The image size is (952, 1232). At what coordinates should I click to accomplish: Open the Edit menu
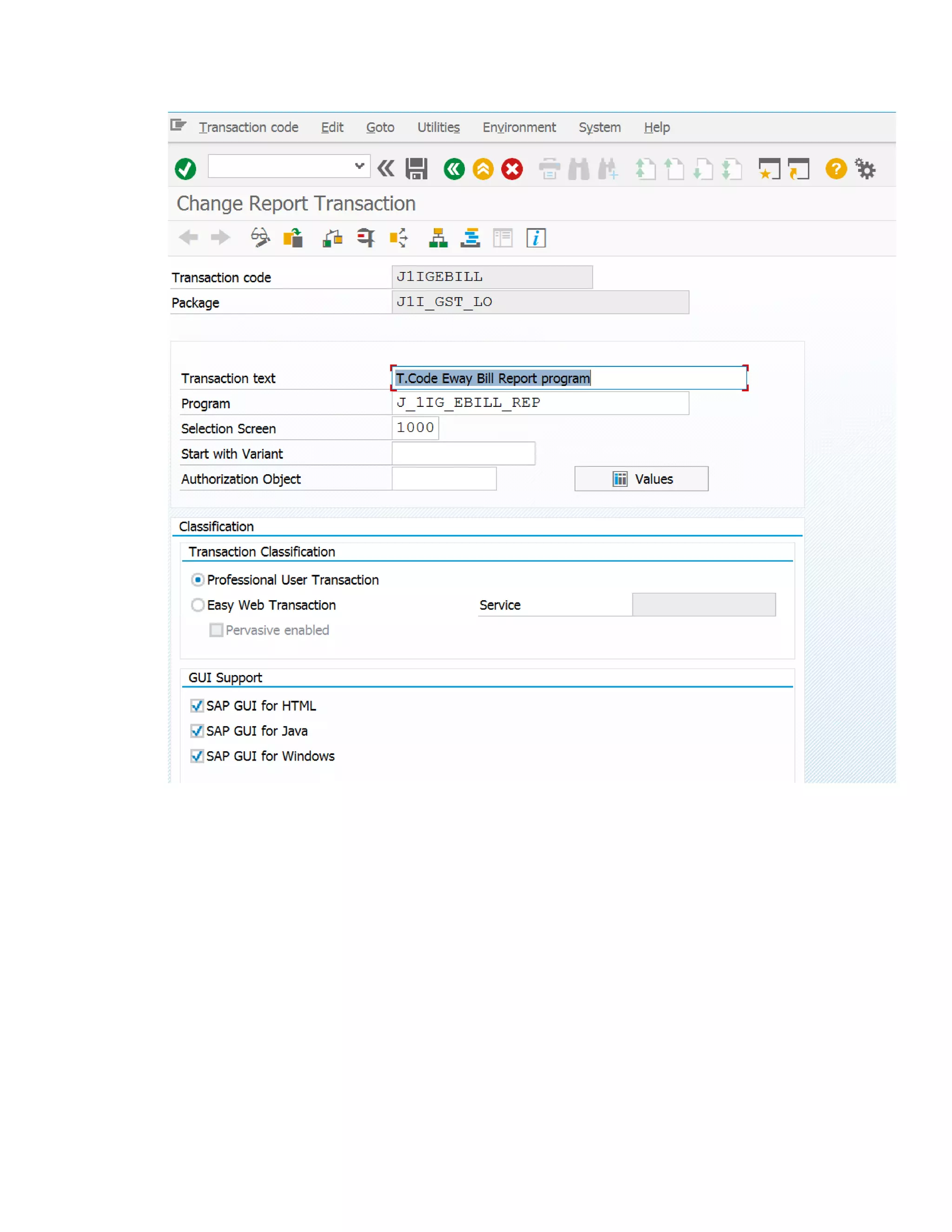[x=332, y=127]
